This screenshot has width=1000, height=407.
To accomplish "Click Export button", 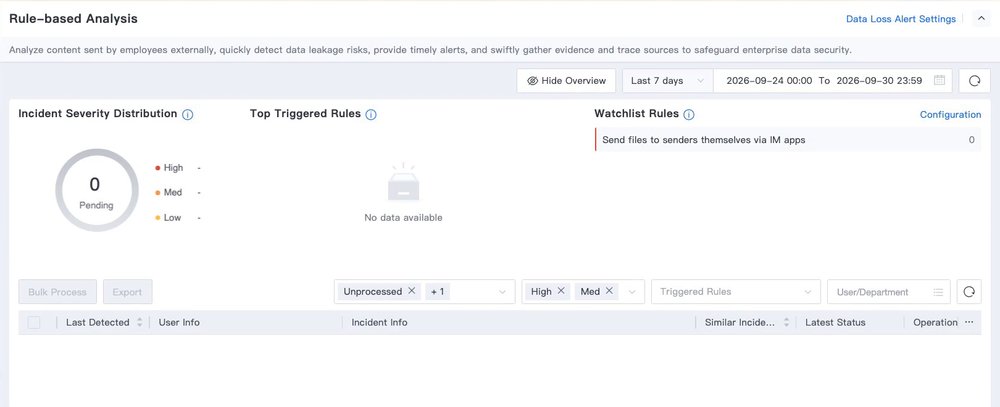I will point(128,292).
